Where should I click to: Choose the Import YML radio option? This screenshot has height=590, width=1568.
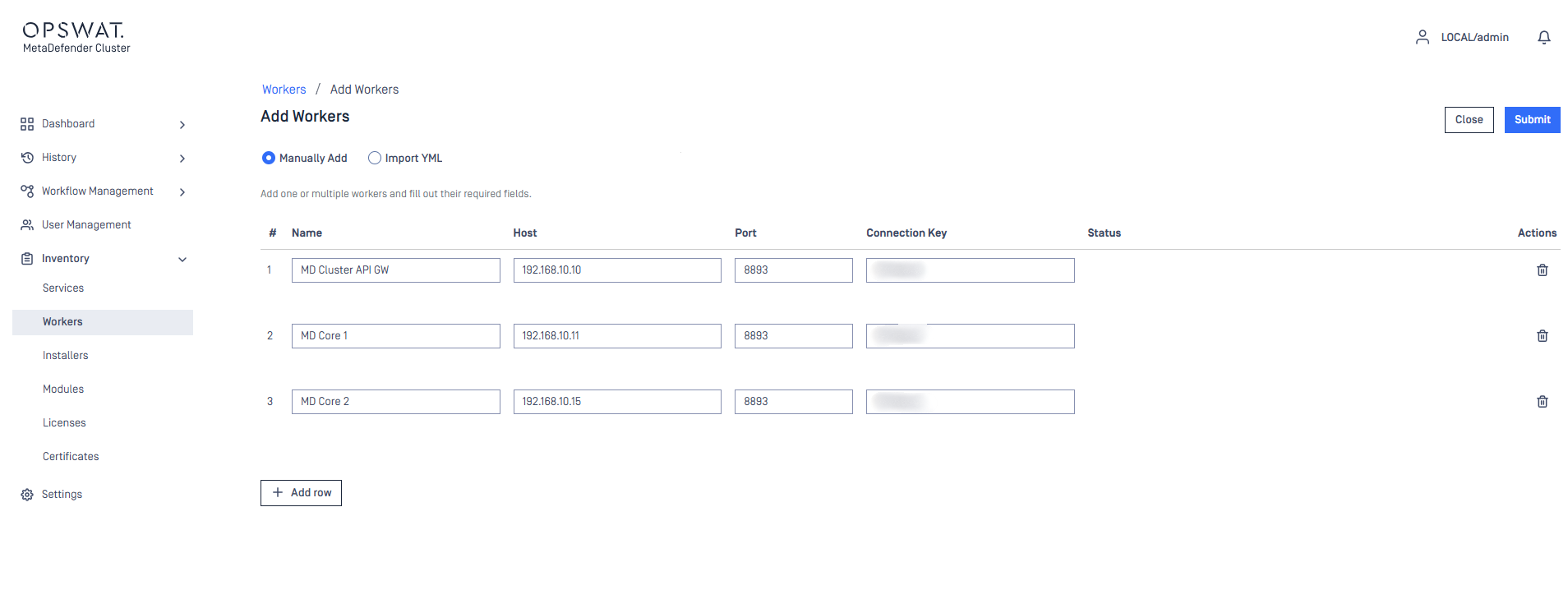tap(375, 159)
